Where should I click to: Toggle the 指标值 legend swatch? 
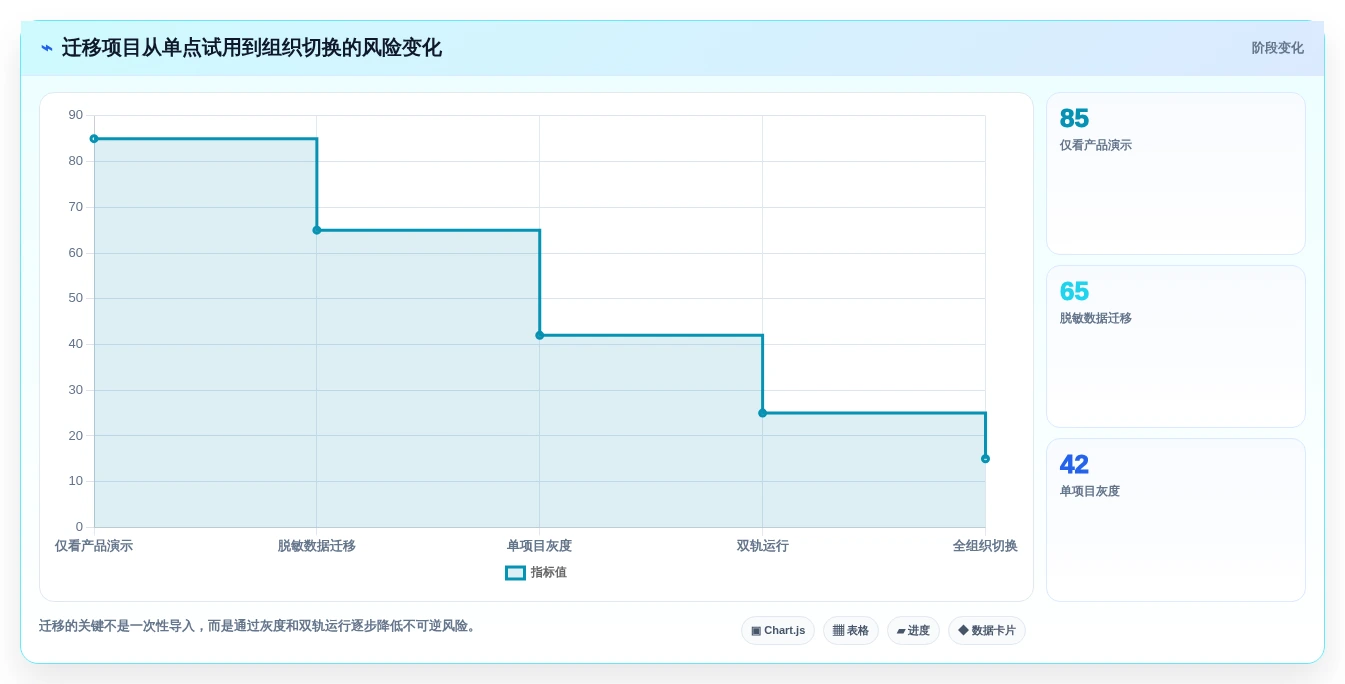coord(515,573)
